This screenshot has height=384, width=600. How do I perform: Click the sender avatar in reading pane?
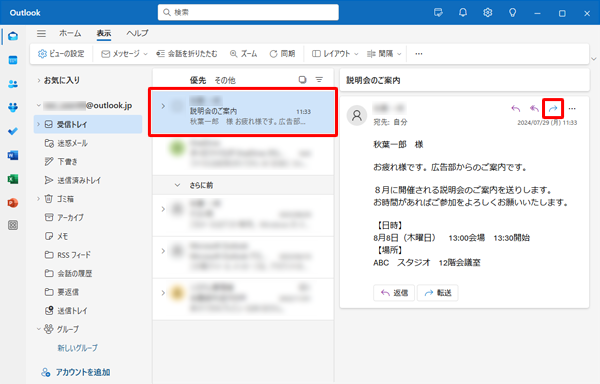[x=357, y=115]
